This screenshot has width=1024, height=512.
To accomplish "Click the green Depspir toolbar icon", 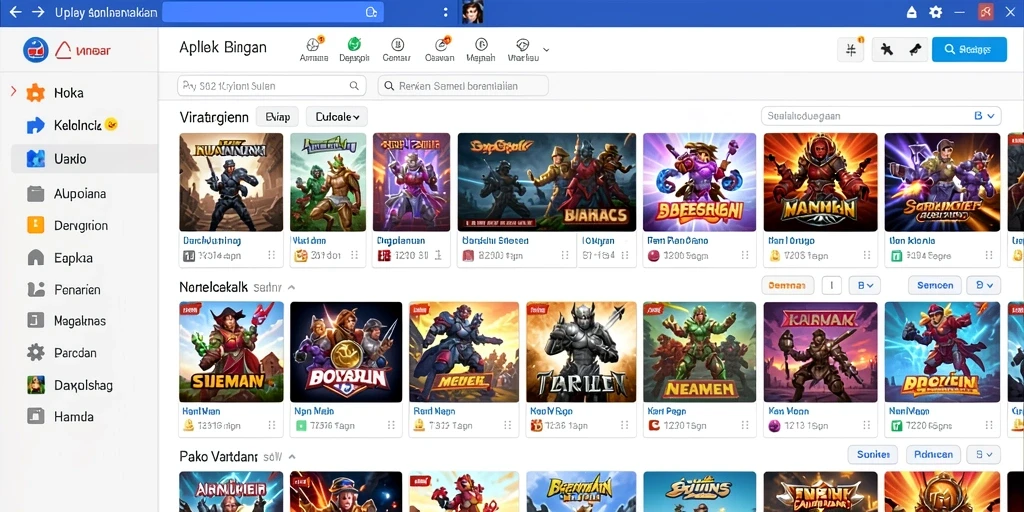I will tap(354, 49).
